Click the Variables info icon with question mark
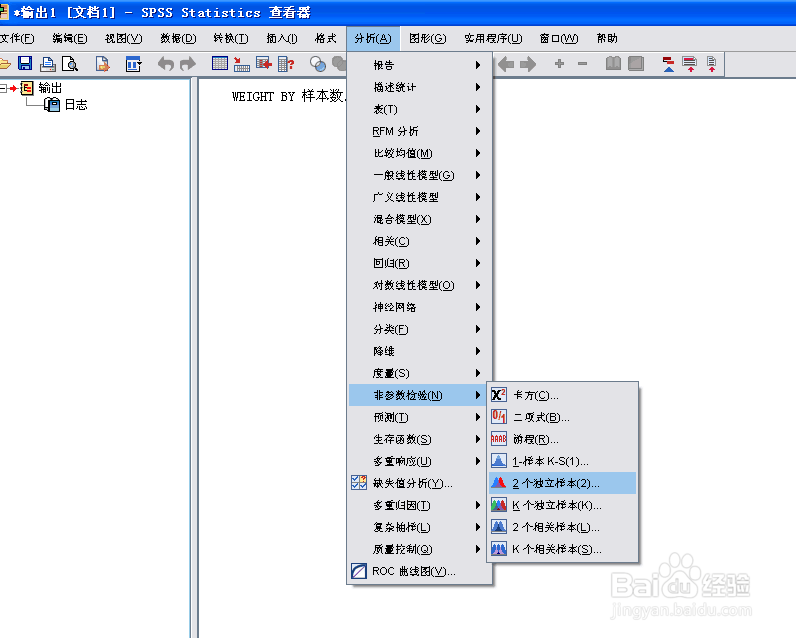The width and height of the screenshot is (796, 638). pyautogui.click(x=286, y=64)
